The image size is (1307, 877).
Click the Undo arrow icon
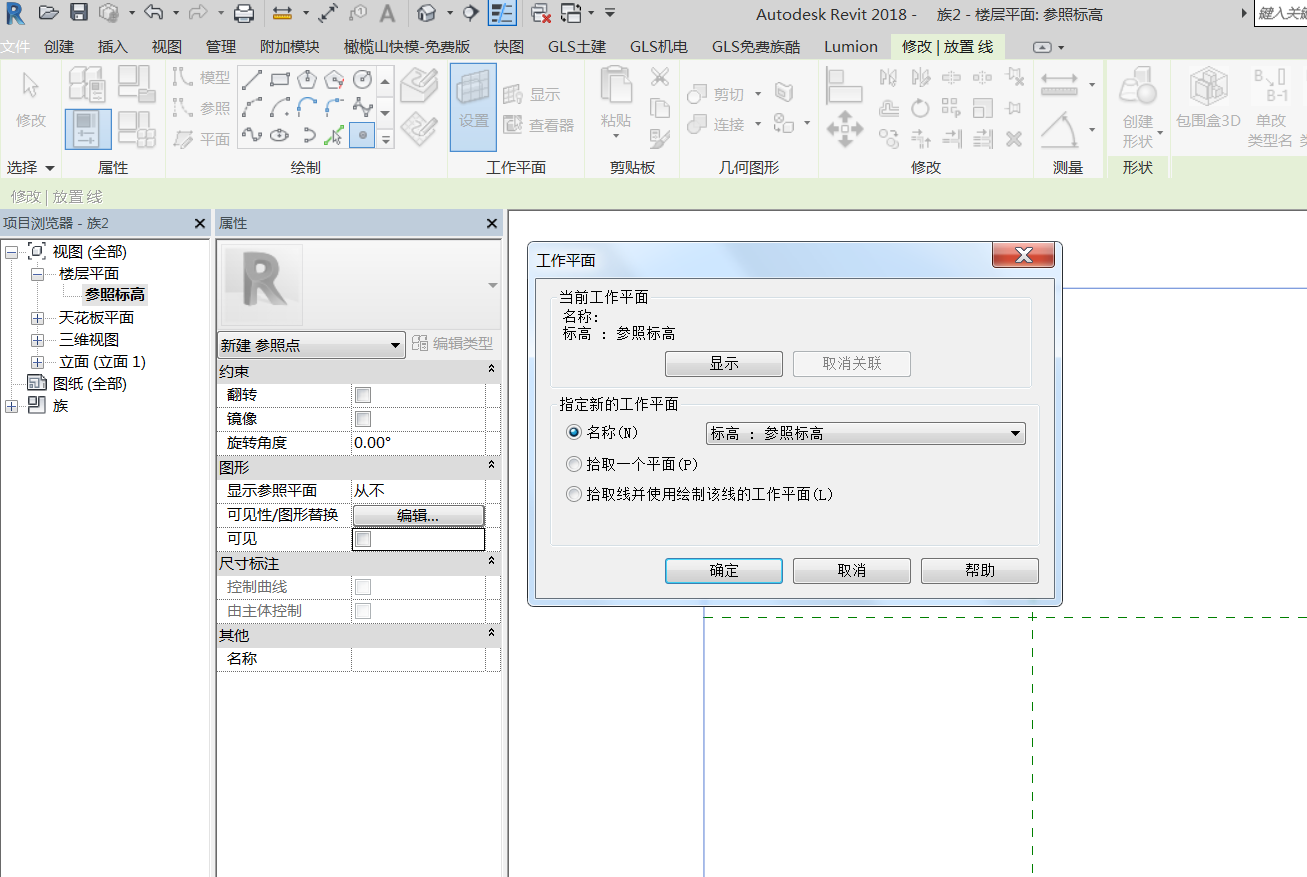click(x=153, y=13)
